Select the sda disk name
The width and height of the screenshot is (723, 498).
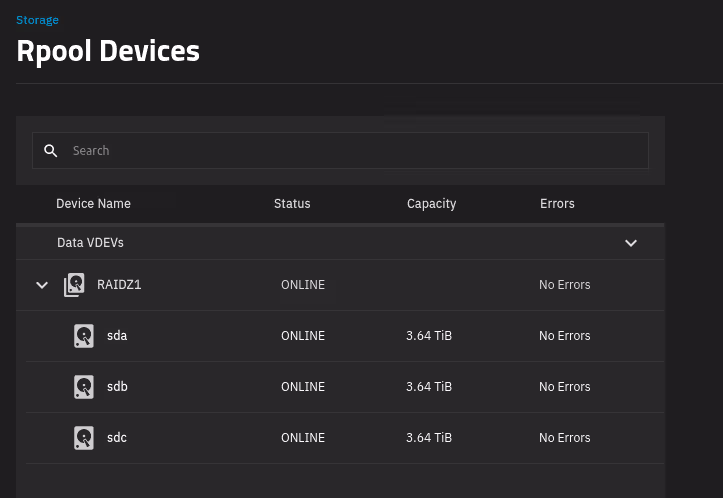pyautogui.click(x=117, y=336)
